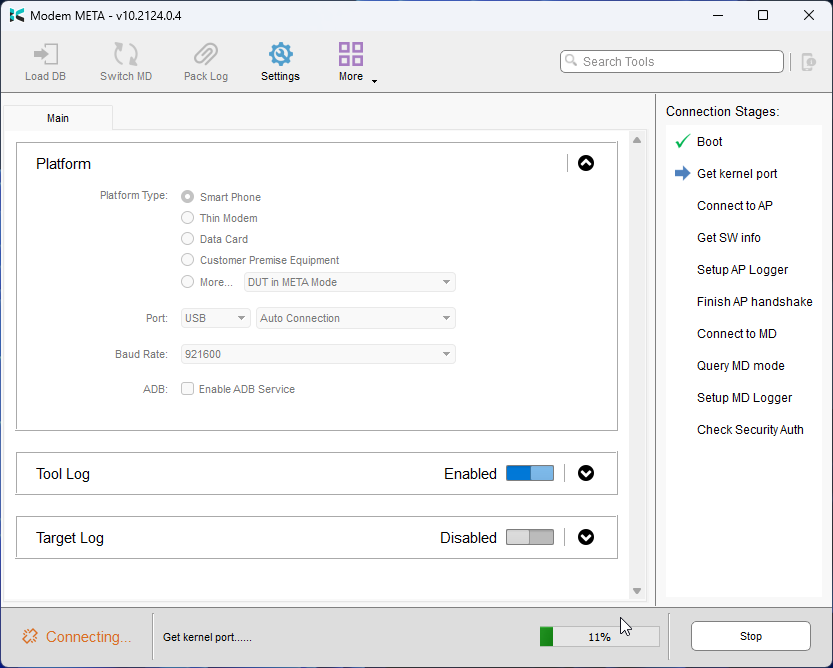Click the blue arrow beside Get kernel port

pyautogui.click(x=681, y=173)
